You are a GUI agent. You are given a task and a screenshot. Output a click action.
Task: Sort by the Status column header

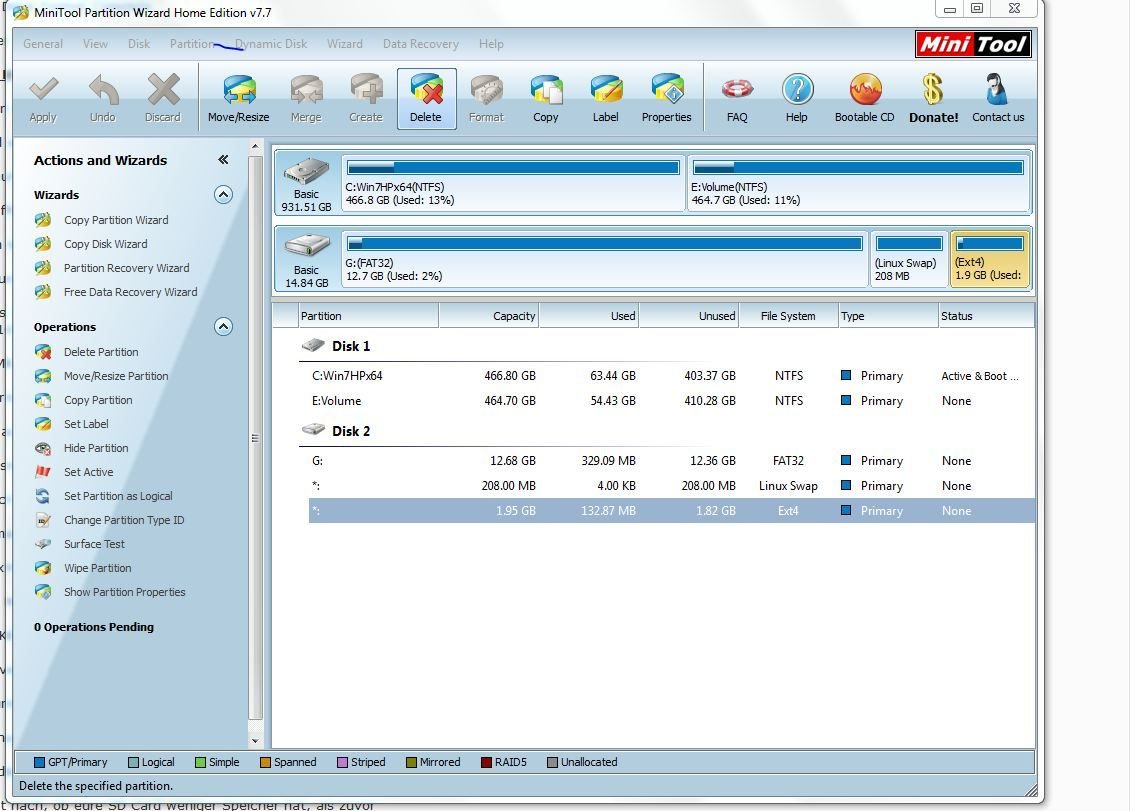tap(987, 316)
